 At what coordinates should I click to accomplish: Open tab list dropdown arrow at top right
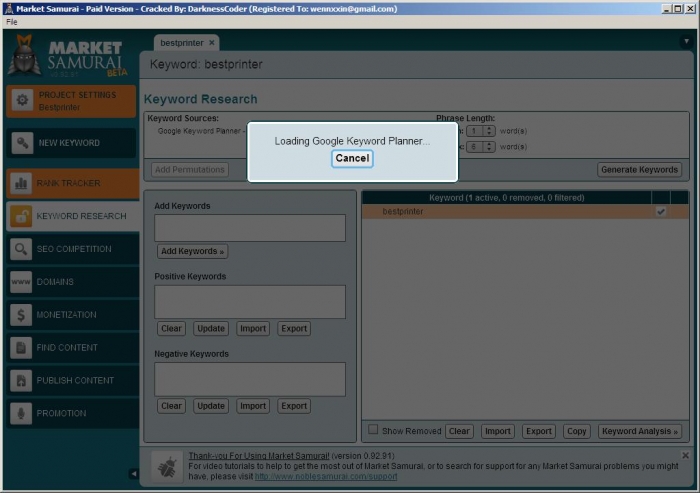(686, 42)
